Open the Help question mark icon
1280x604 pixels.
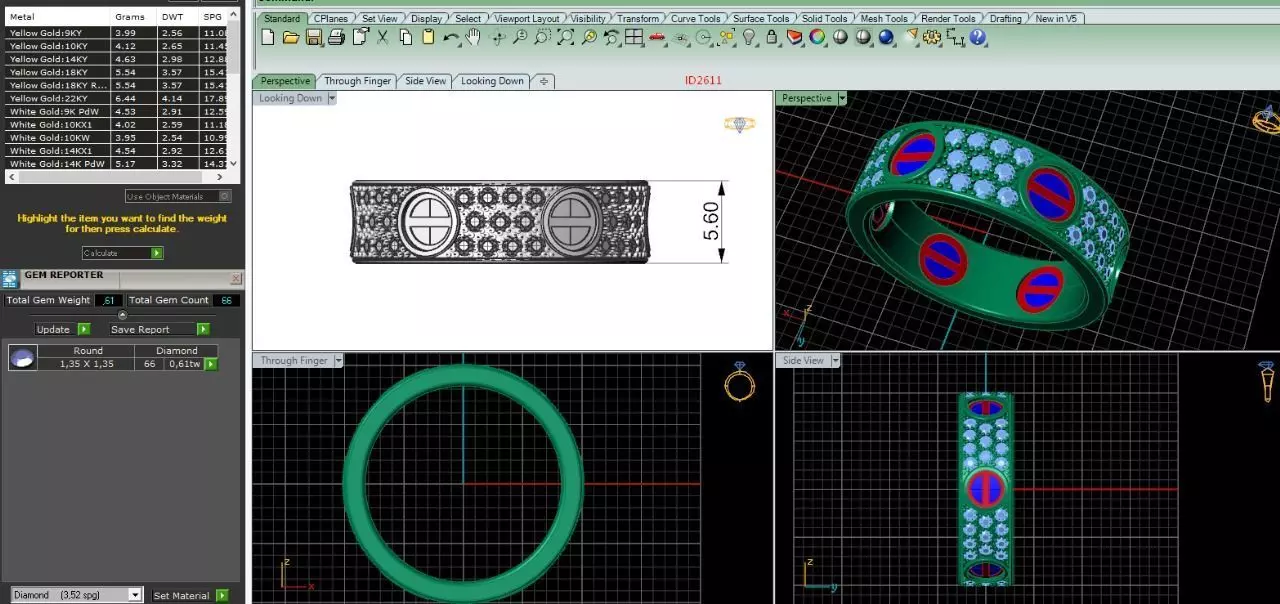[x=978, y=37]
